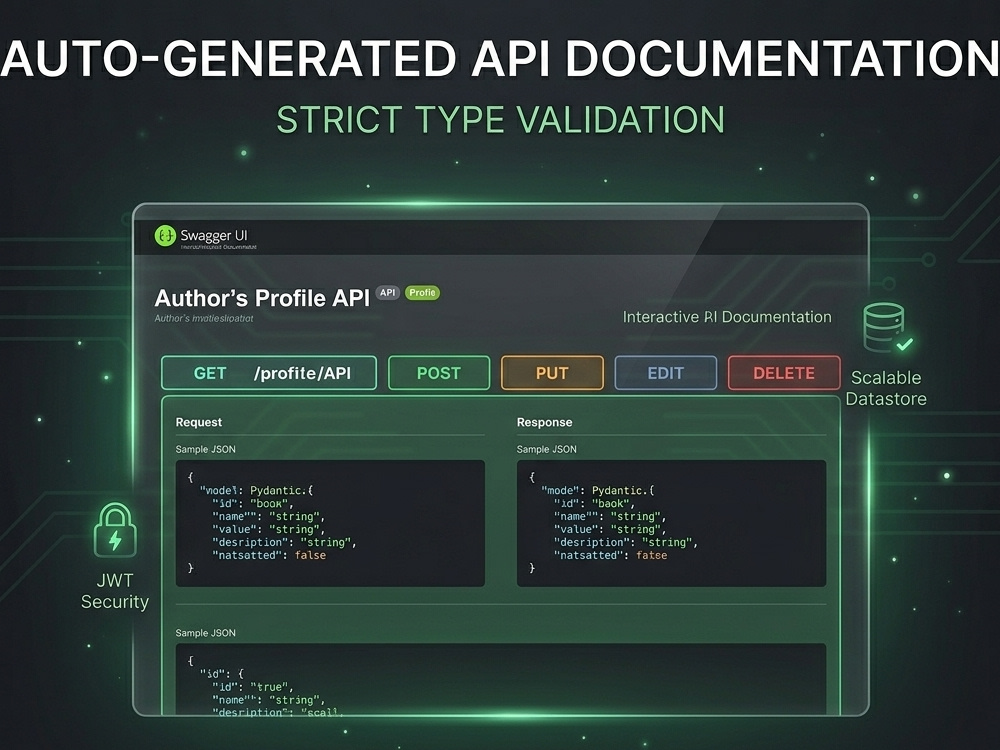Click the Swagger UI title text
1000x750 pixels.
coord(214,235)
